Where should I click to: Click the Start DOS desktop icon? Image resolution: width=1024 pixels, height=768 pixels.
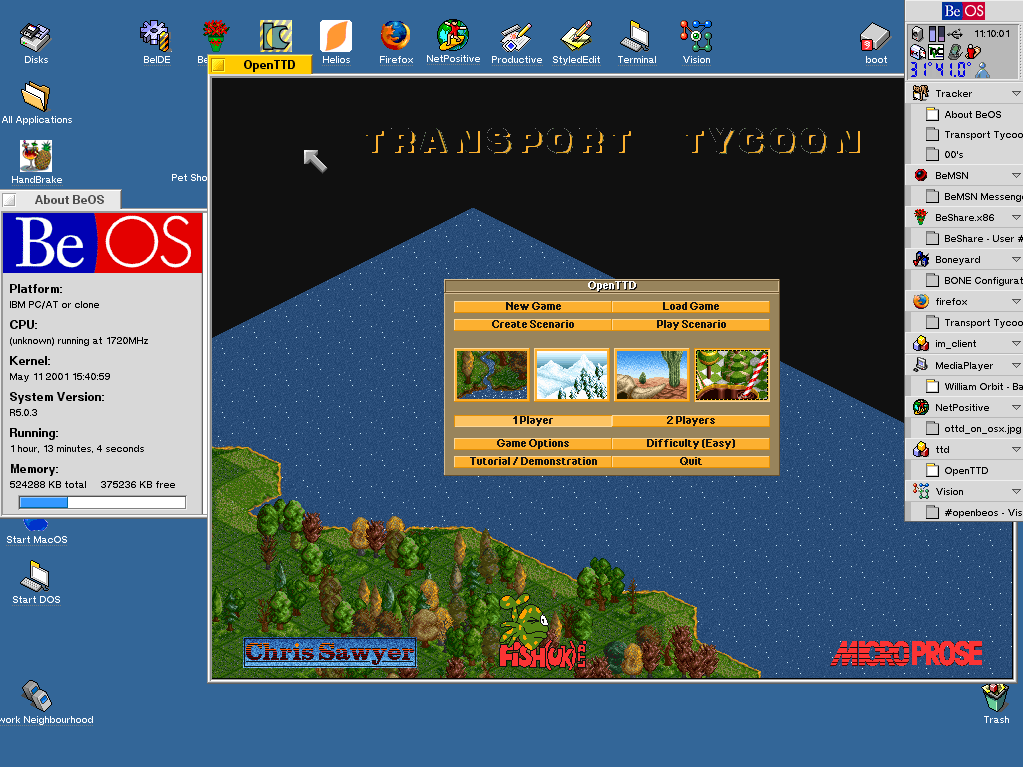36,583
